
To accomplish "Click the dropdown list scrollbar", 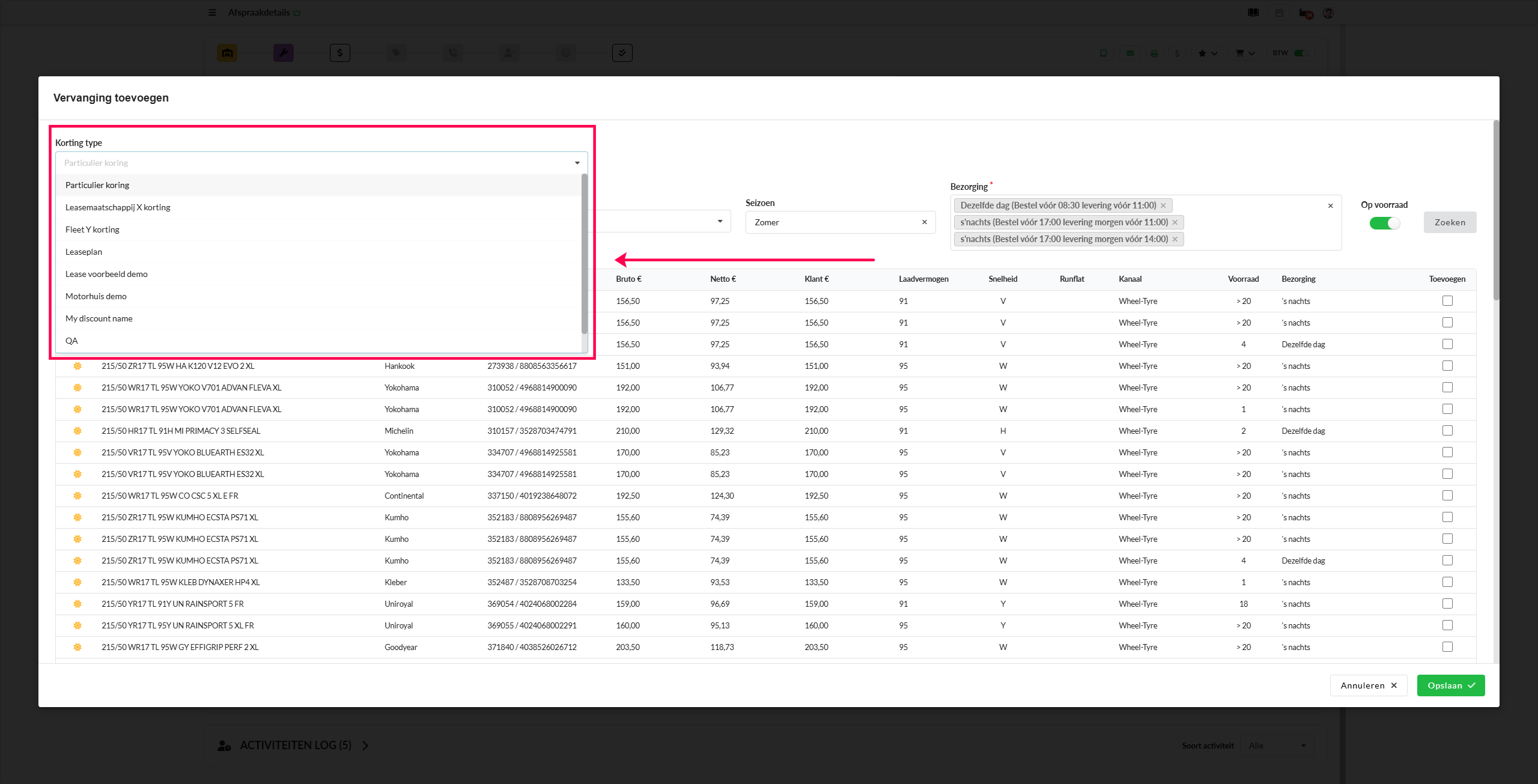I will tap(585, 253).
